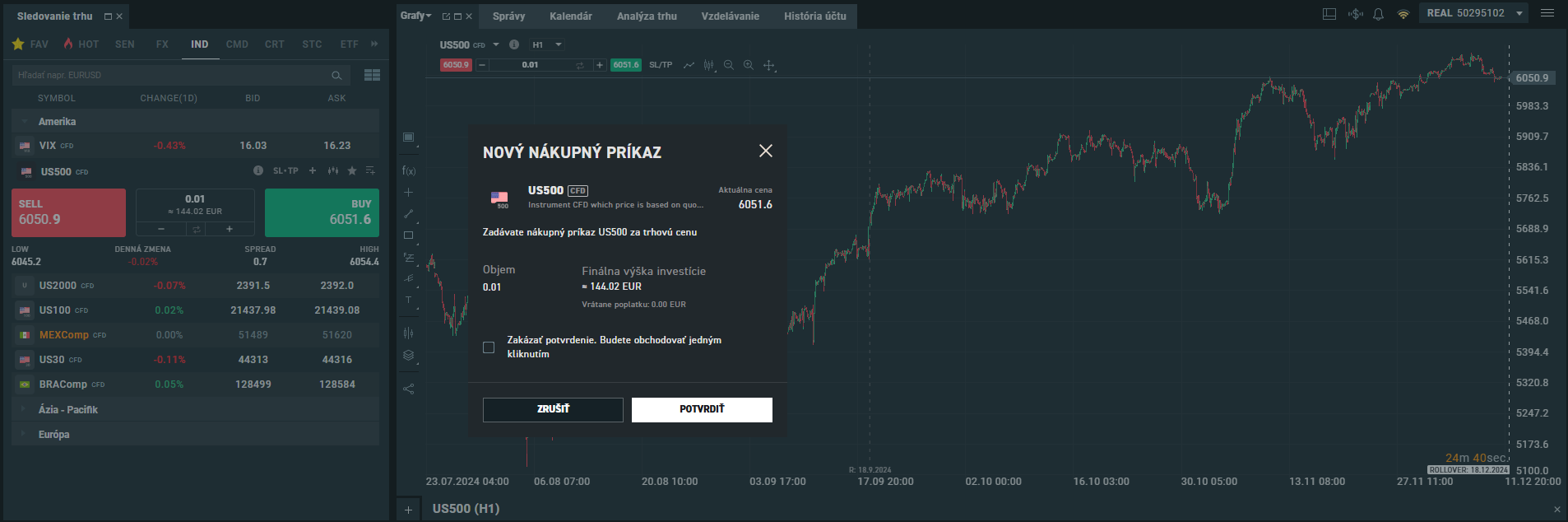Add US500 to favorites with the star
1568x522 pixels.
pyautogui.click(x=352, y=171)
